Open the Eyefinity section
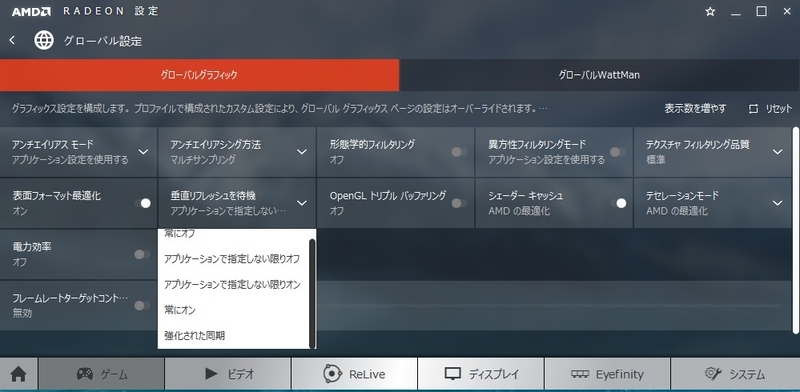 click(607, 374)
